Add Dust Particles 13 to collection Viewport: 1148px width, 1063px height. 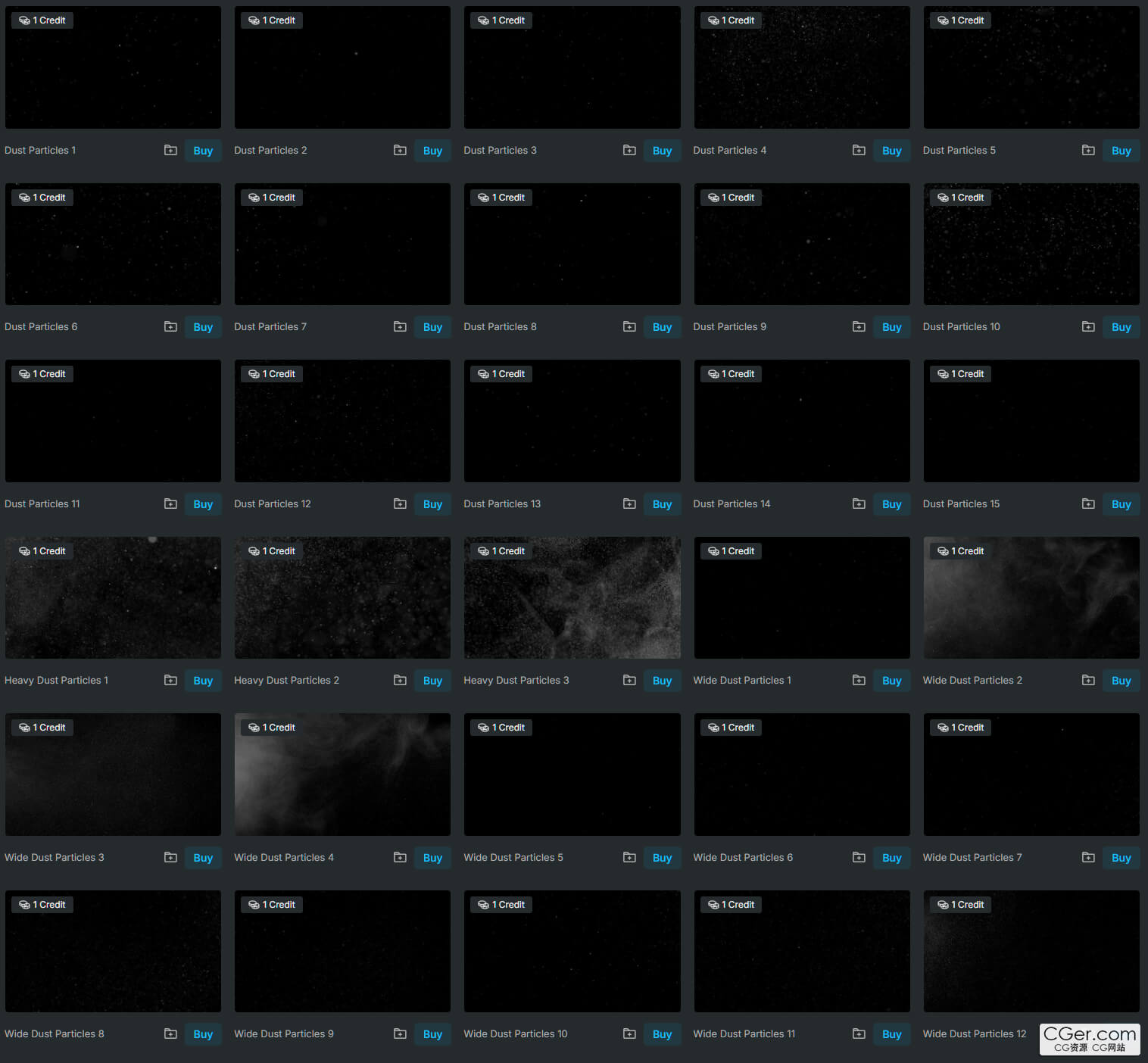629,503
